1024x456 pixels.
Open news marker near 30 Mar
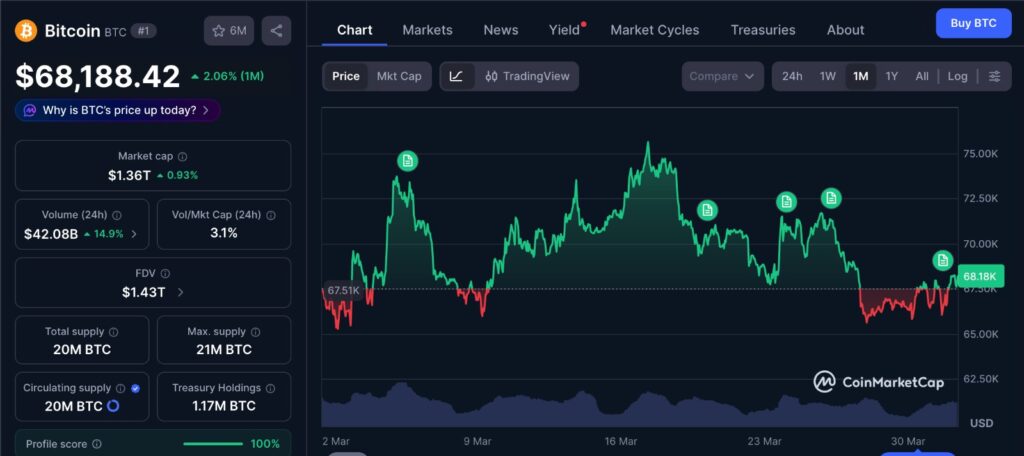pyautogui.click(x=942, y=260)
